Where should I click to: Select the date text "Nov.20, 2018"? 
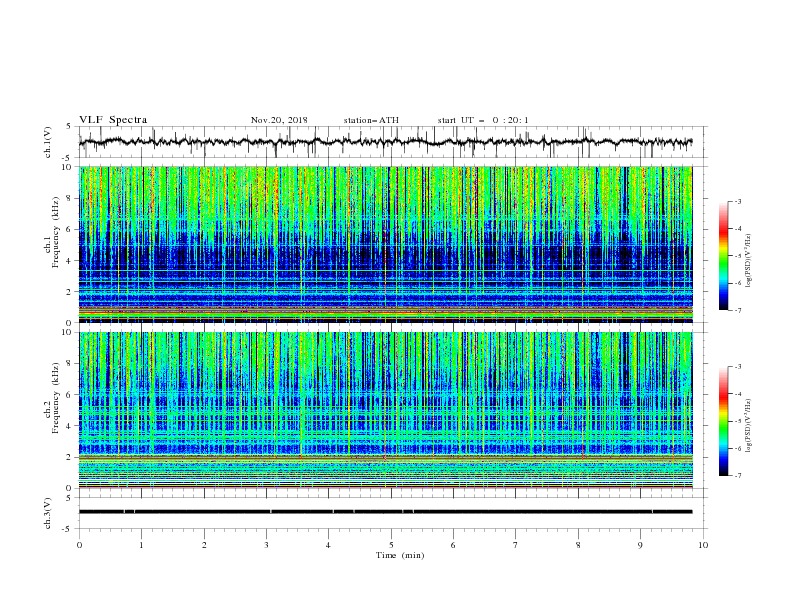click(x=279, y=120)
